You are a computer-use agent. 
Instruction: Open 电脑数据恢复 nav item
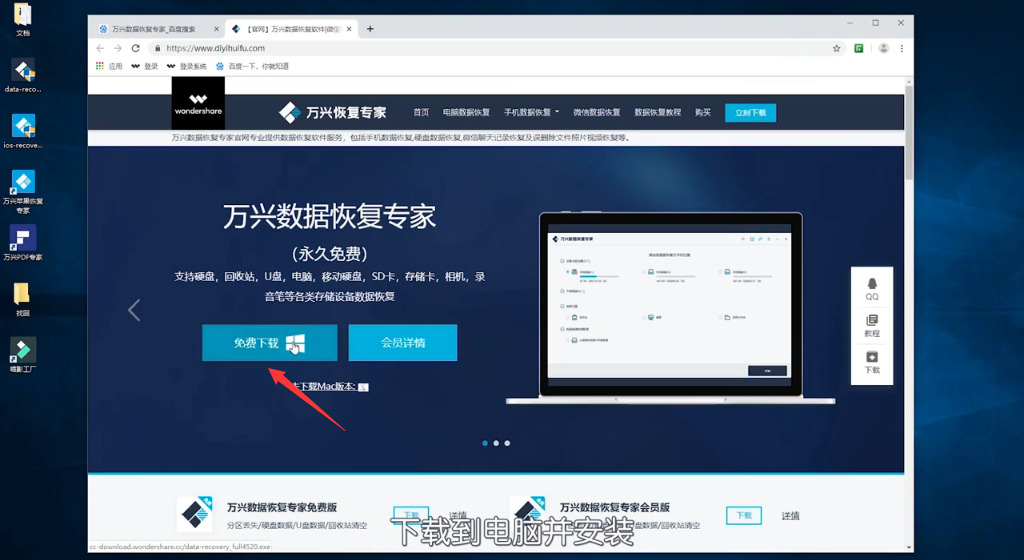click(466, 112)
